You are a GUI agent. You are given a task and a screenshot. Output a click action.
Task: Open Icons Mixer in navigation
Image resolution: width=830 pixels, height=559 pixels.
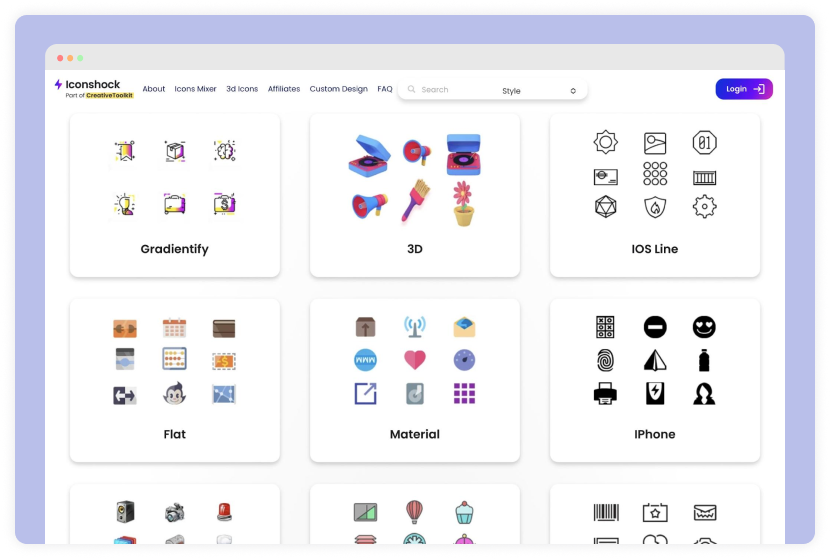[x=195, y=89]
